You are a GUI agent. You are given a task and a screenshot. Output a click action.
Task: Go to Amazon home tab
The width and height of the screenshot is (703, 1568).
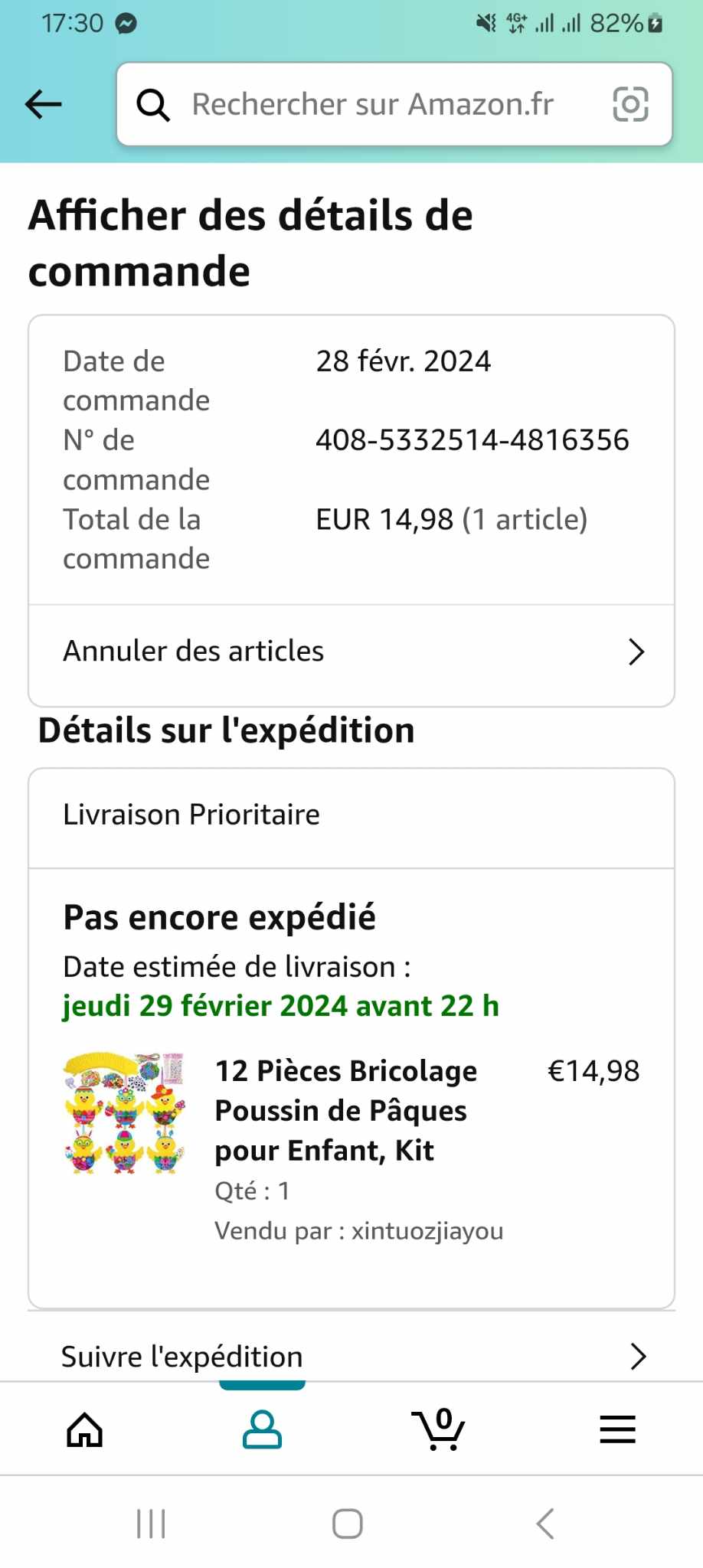[x=84, y=1429]
